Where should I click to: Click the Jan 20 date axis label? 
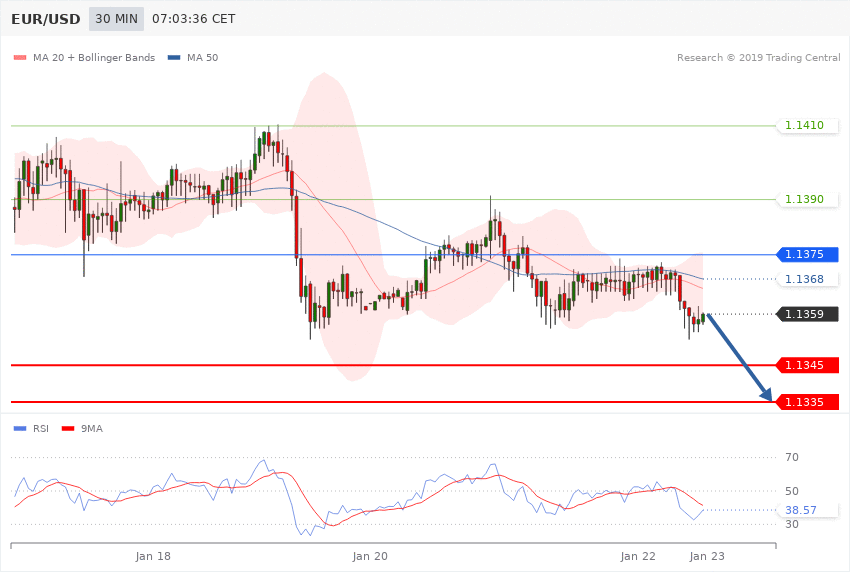pos(370,556)
